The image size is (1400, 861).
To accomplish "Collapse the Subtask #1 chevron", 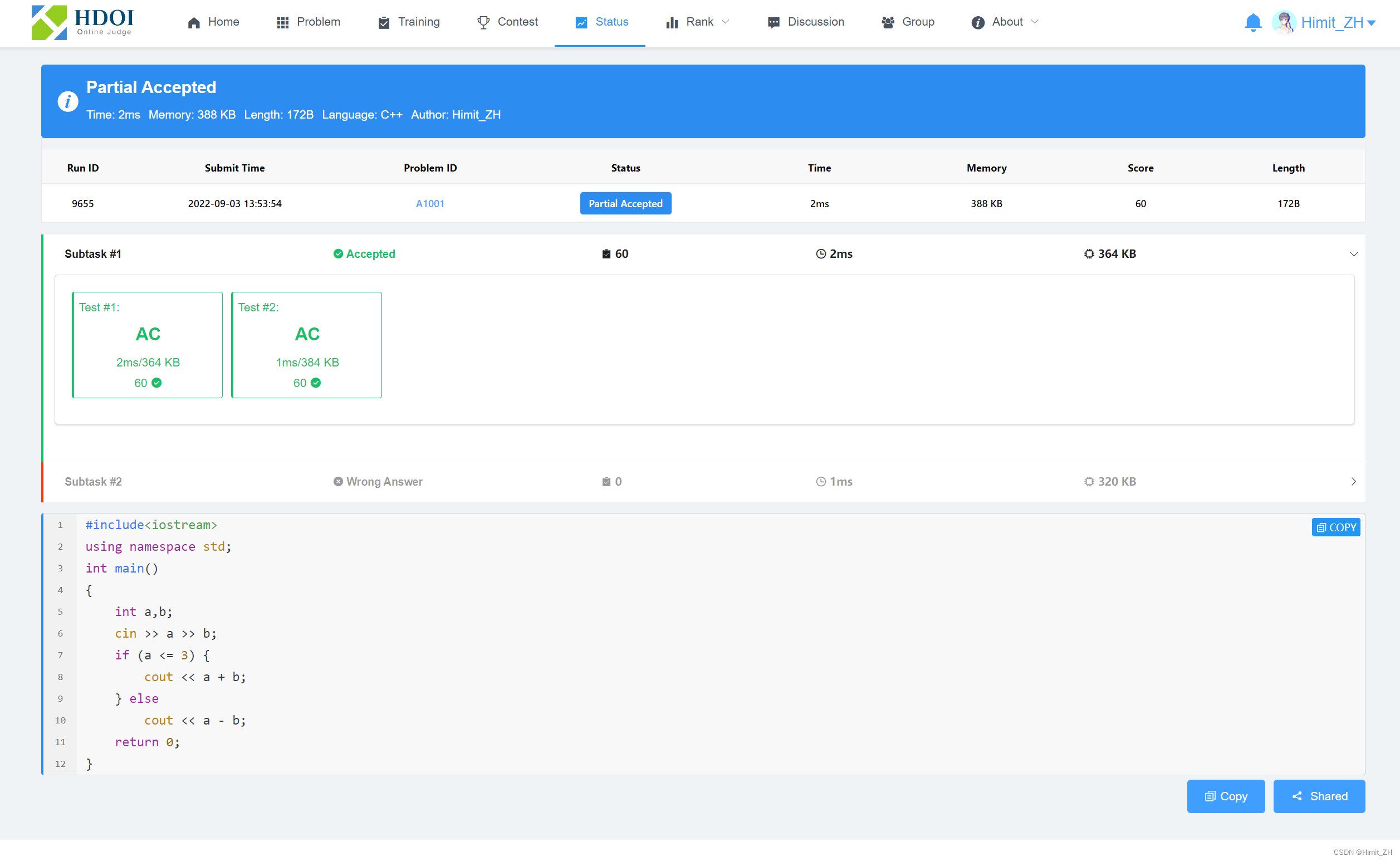I will pos(1353,254).
